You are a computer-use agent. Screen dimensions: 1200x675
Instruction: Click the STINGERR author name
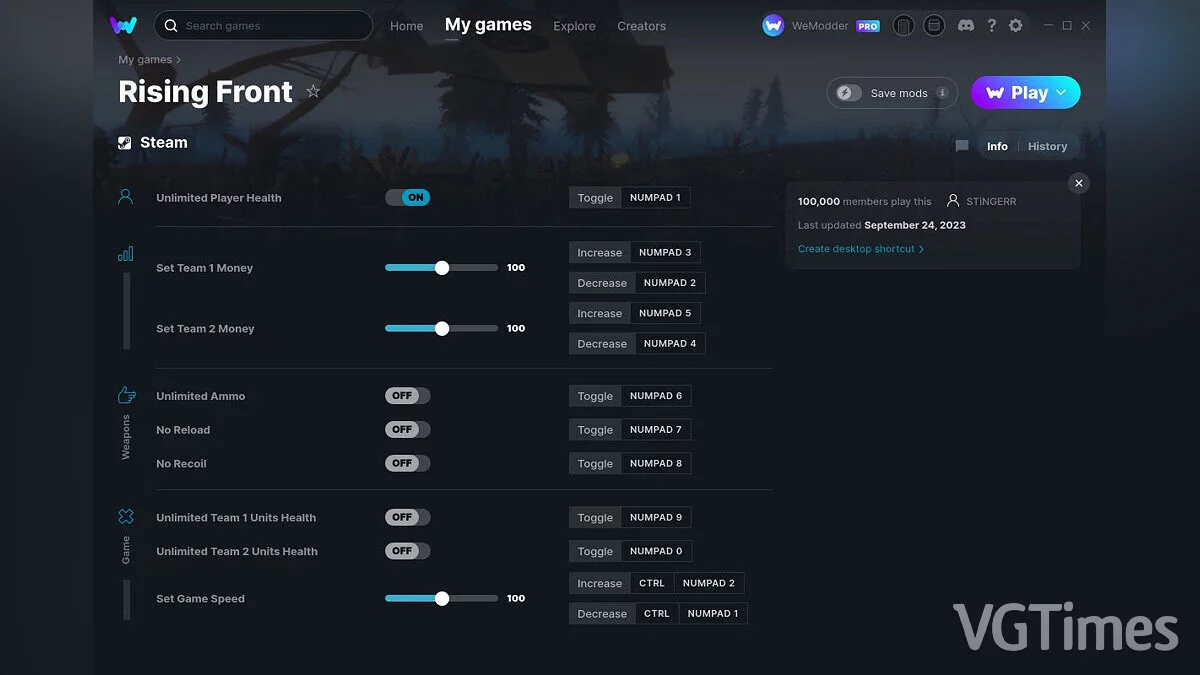tap(991, 202)
